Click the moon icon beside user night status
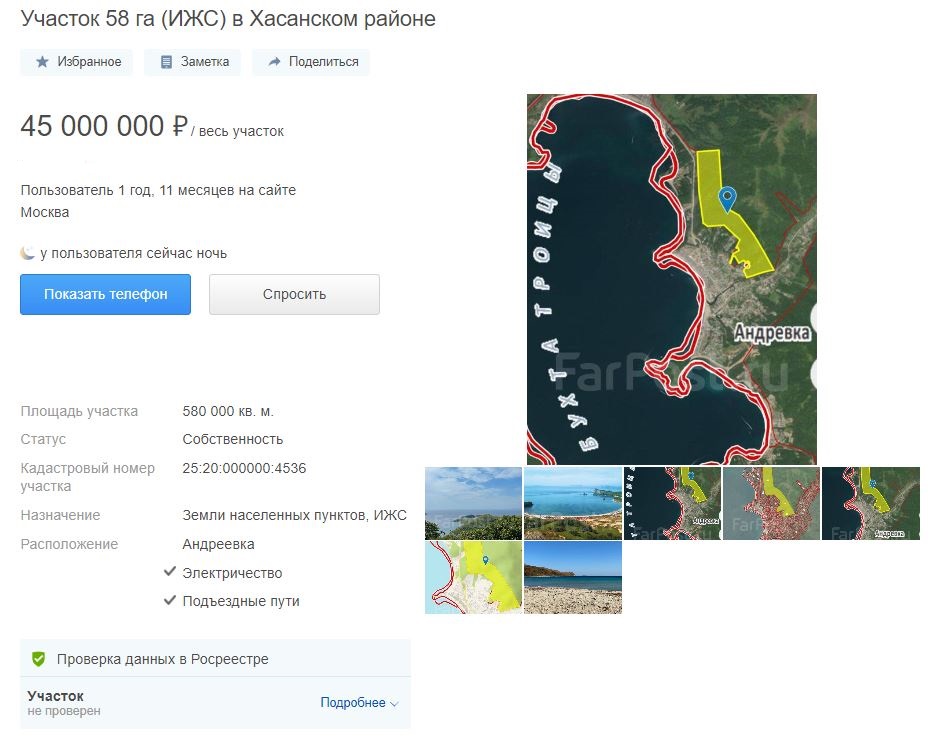Screen dimensions: 930x738 pyautogui.click(x=28, y=253)
